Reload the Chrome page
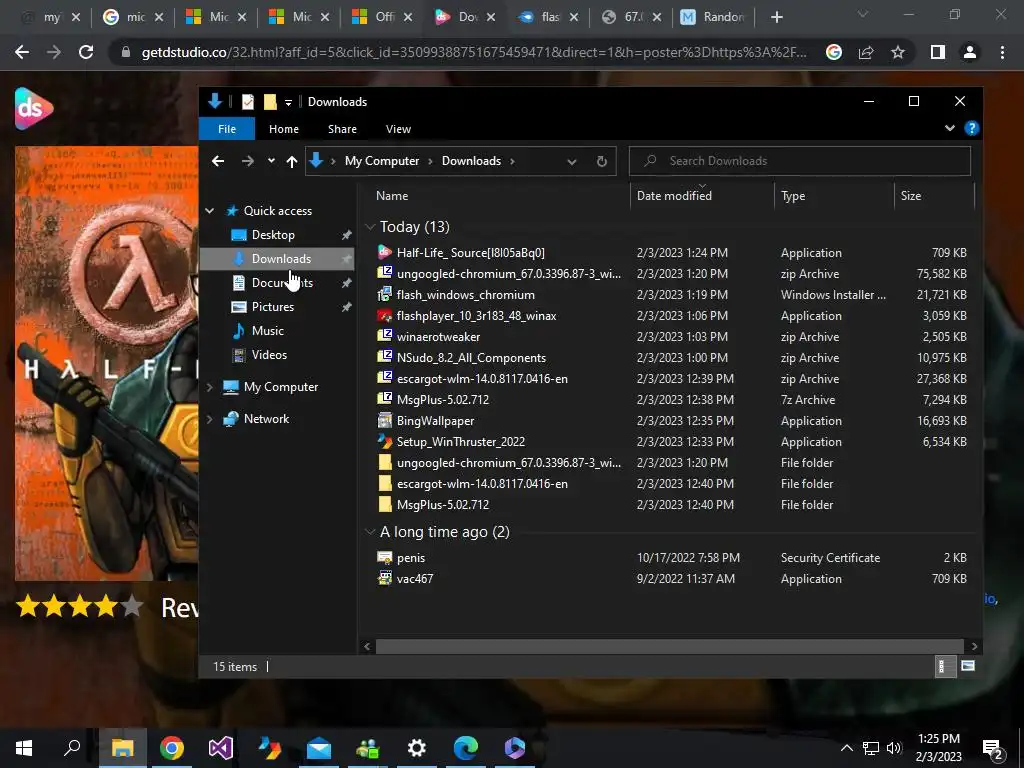 [x=86, y=52]
